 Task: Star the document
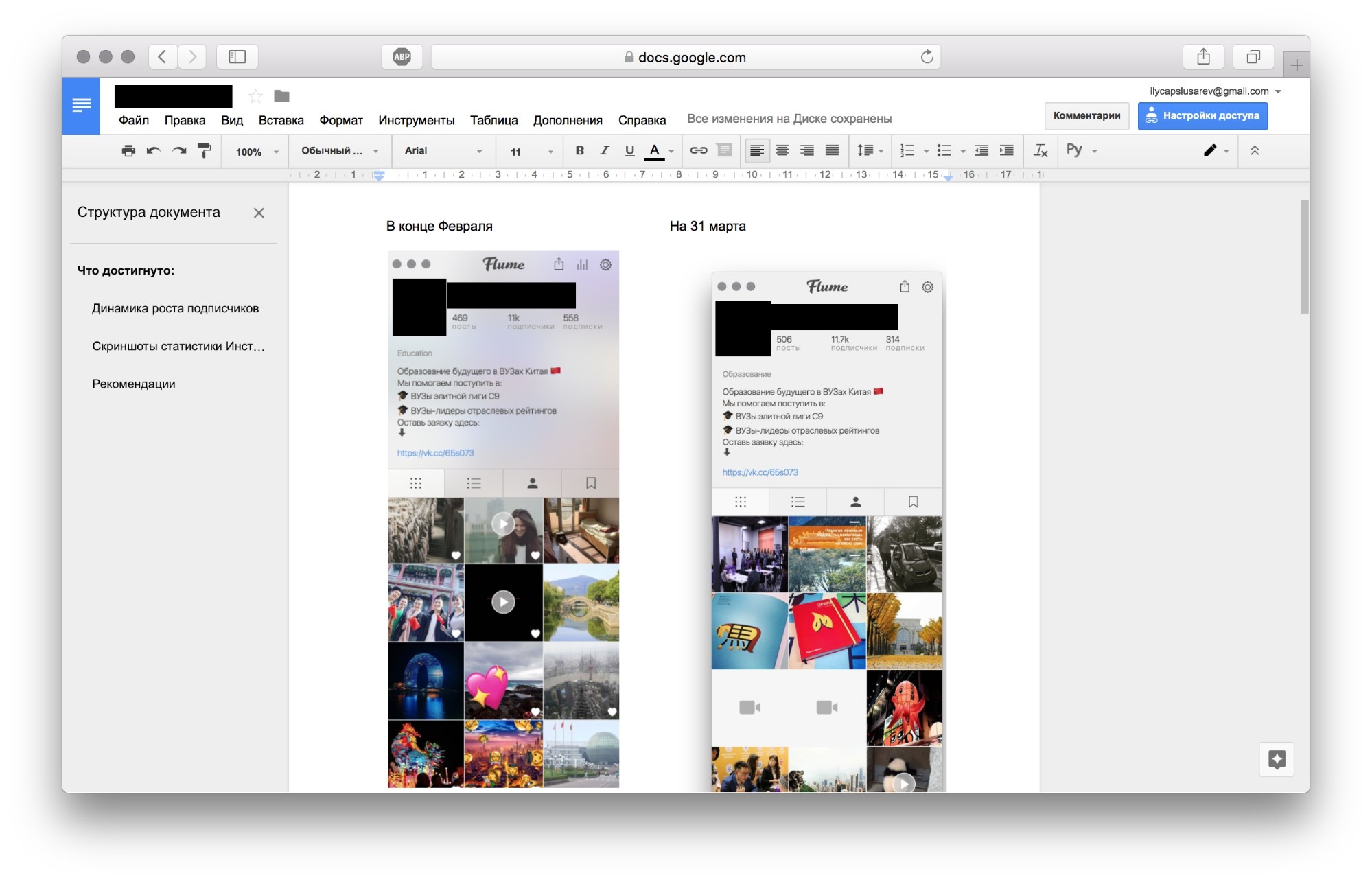[x=255, y=96]
